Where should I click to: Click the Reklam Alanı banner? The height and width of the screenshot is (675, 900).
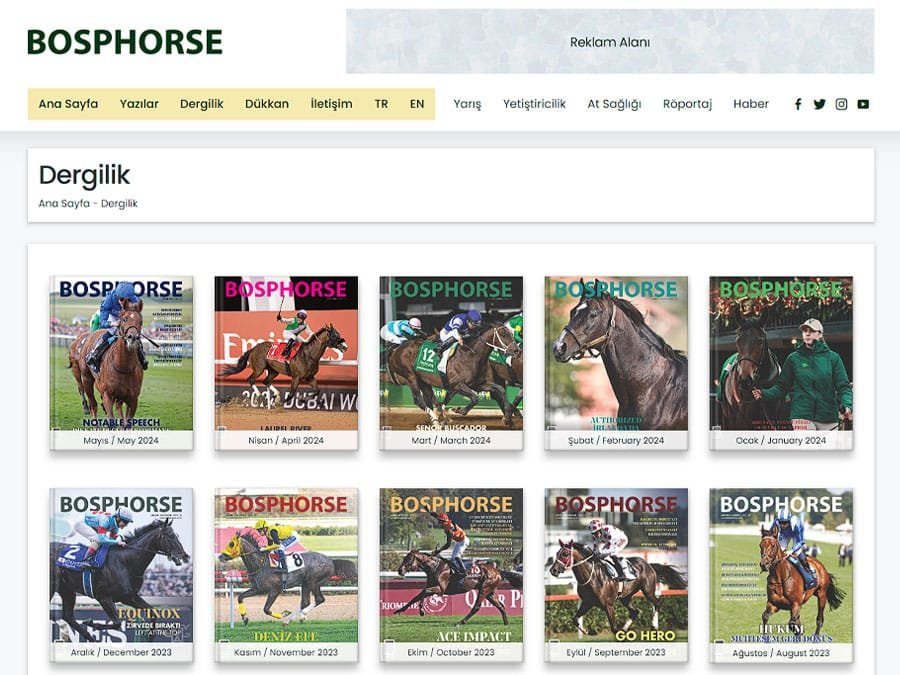610,43
